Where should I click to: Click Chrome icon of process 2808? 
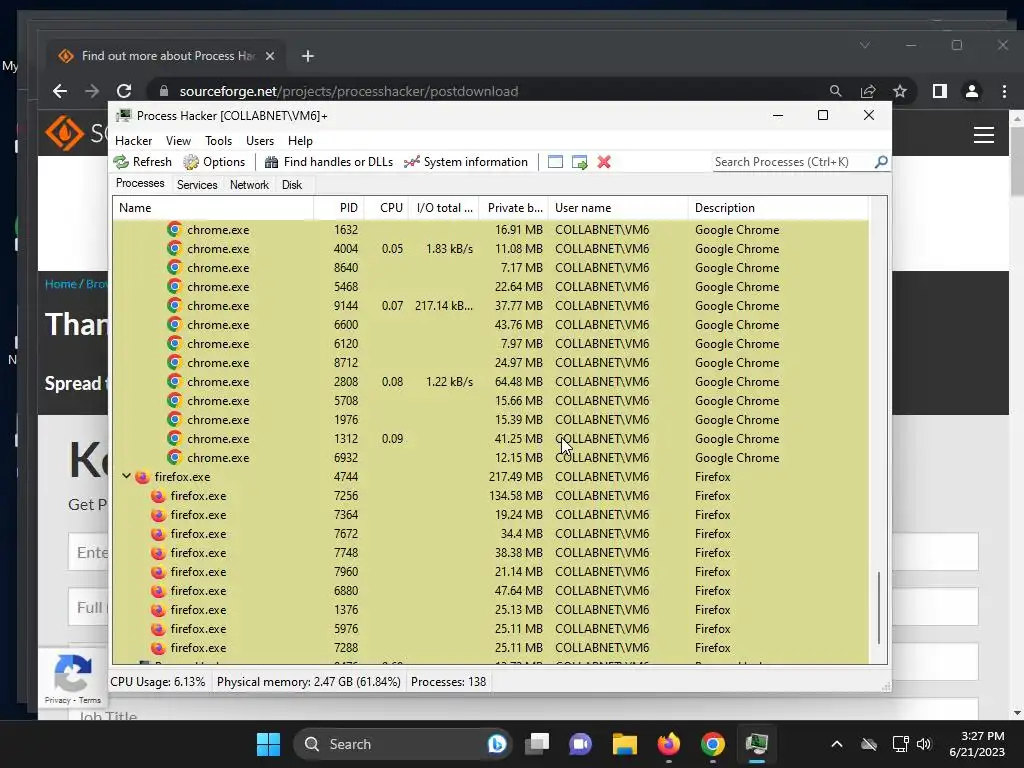click(x=174, y=381)
